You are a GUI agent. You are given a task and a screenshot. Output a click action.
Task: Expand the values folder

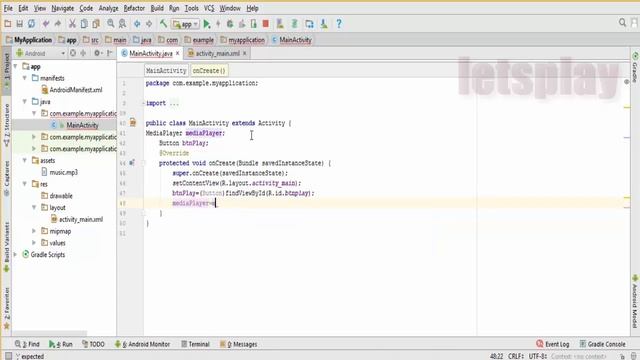coord(34,243)
